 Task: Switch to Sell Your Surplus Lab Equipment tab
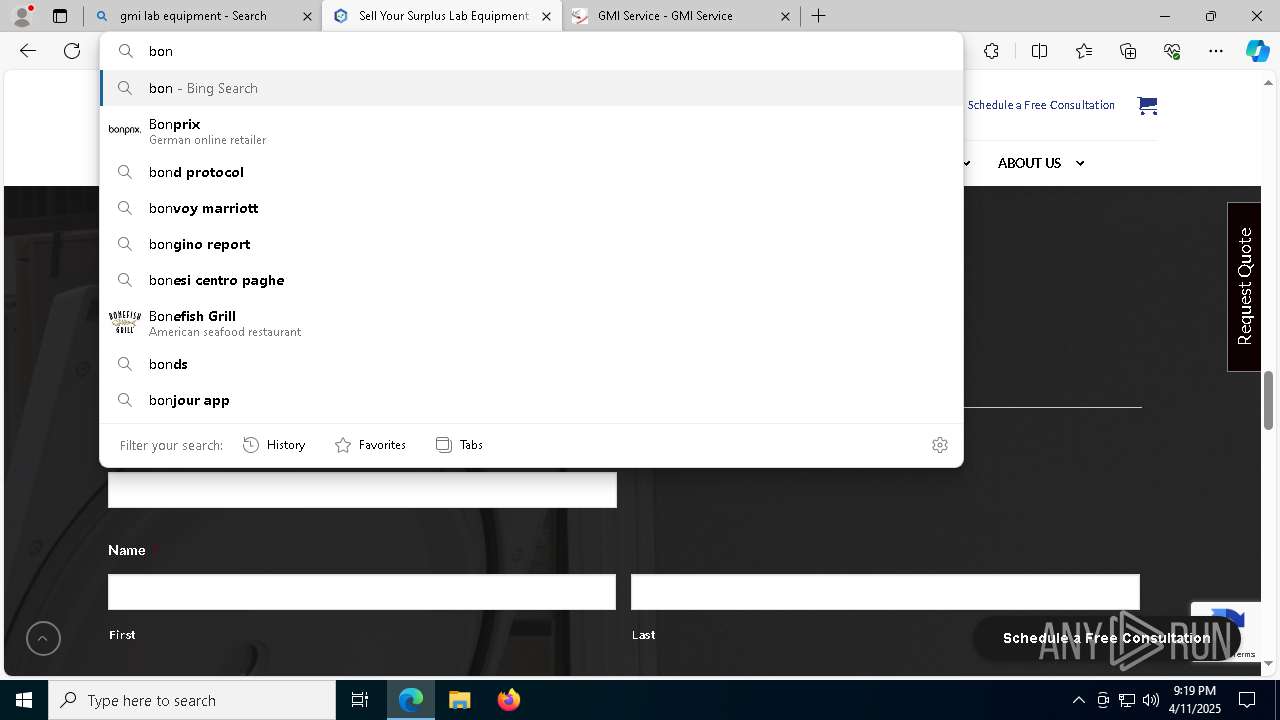point(442,16)
